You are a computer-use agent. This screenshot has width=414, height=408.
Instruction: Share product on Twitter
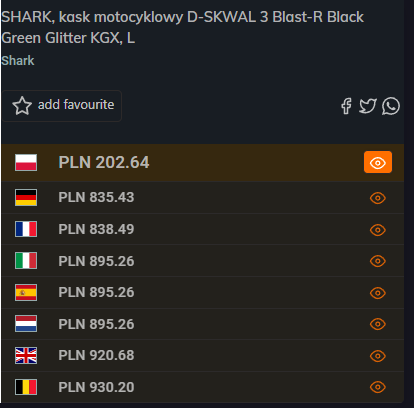(x=368, y=106)
